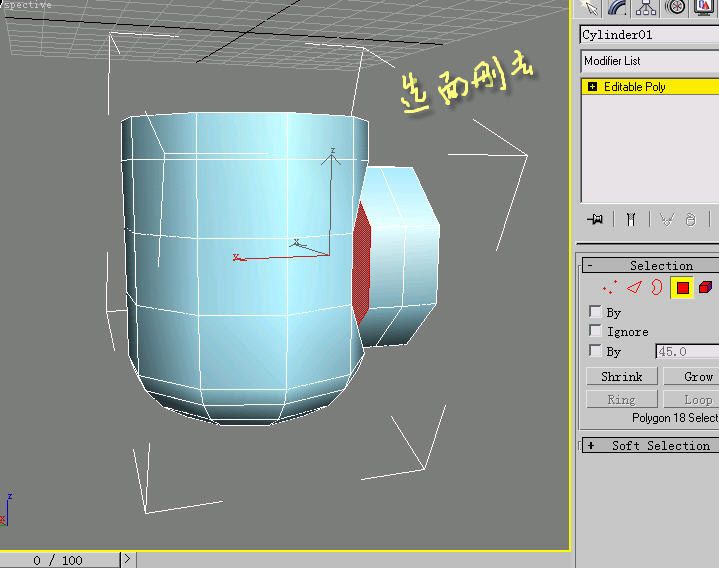
Task: Open the Display panel monitor tab
Action: click(703, 8)
